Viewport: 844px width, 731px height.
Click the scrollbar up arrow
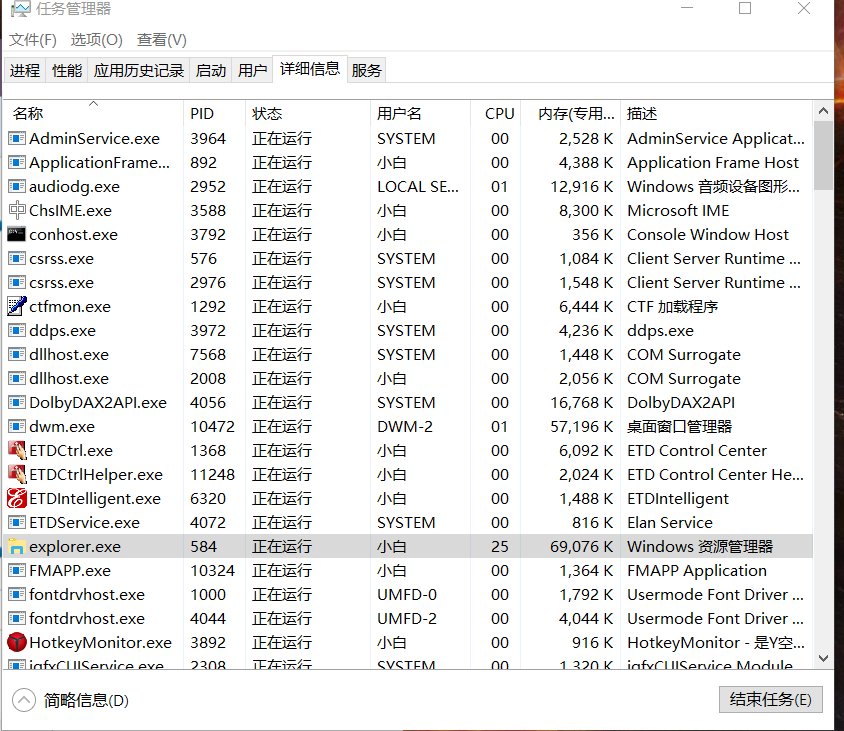pyautogui.click(x=823, y=111)
